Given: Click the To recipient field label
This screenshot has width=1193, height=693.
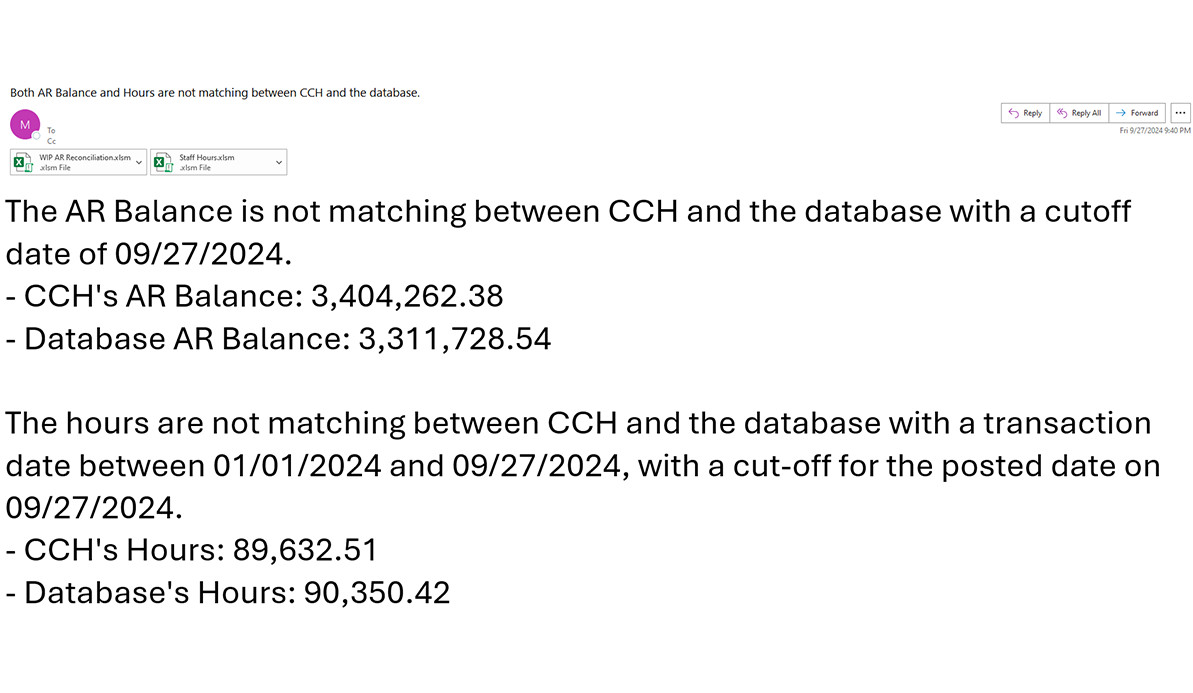Looking at the screenshot, I should pyautogui.click(x=51, y=131).
